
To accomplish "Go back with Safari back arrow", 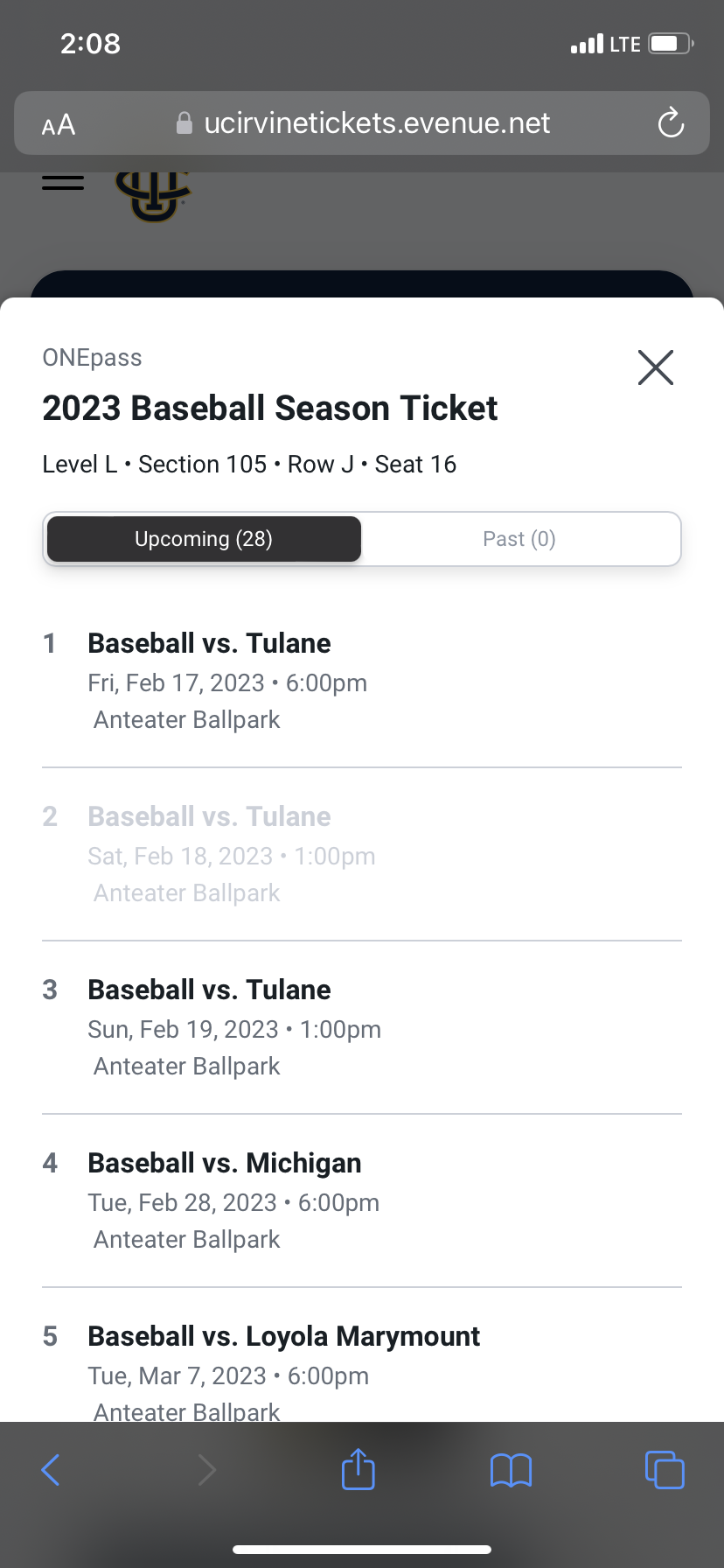I will 51,1470.
